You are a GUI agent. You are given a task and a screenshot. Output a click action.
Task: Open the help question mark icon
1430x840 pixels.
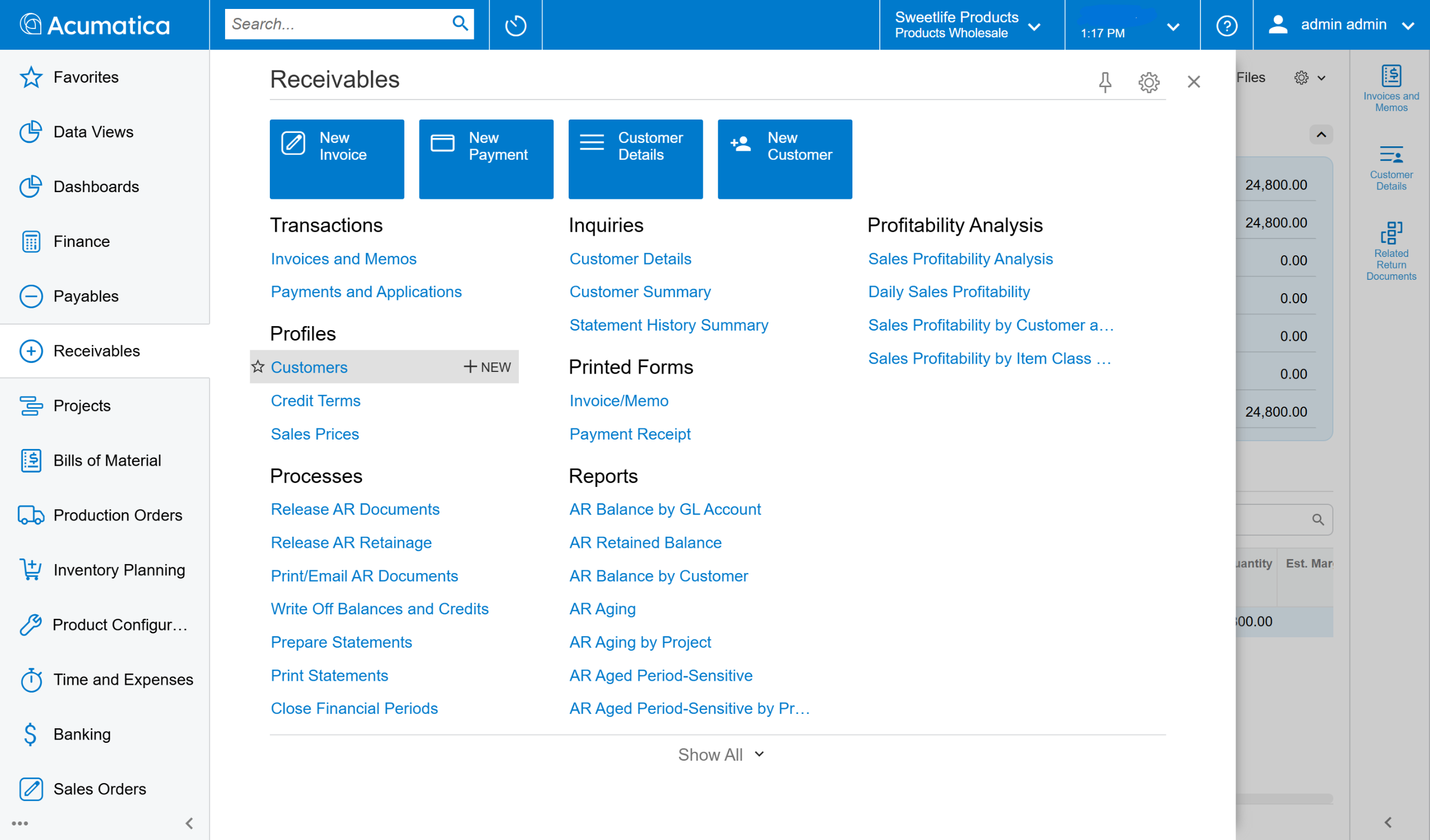point(1226,25)
